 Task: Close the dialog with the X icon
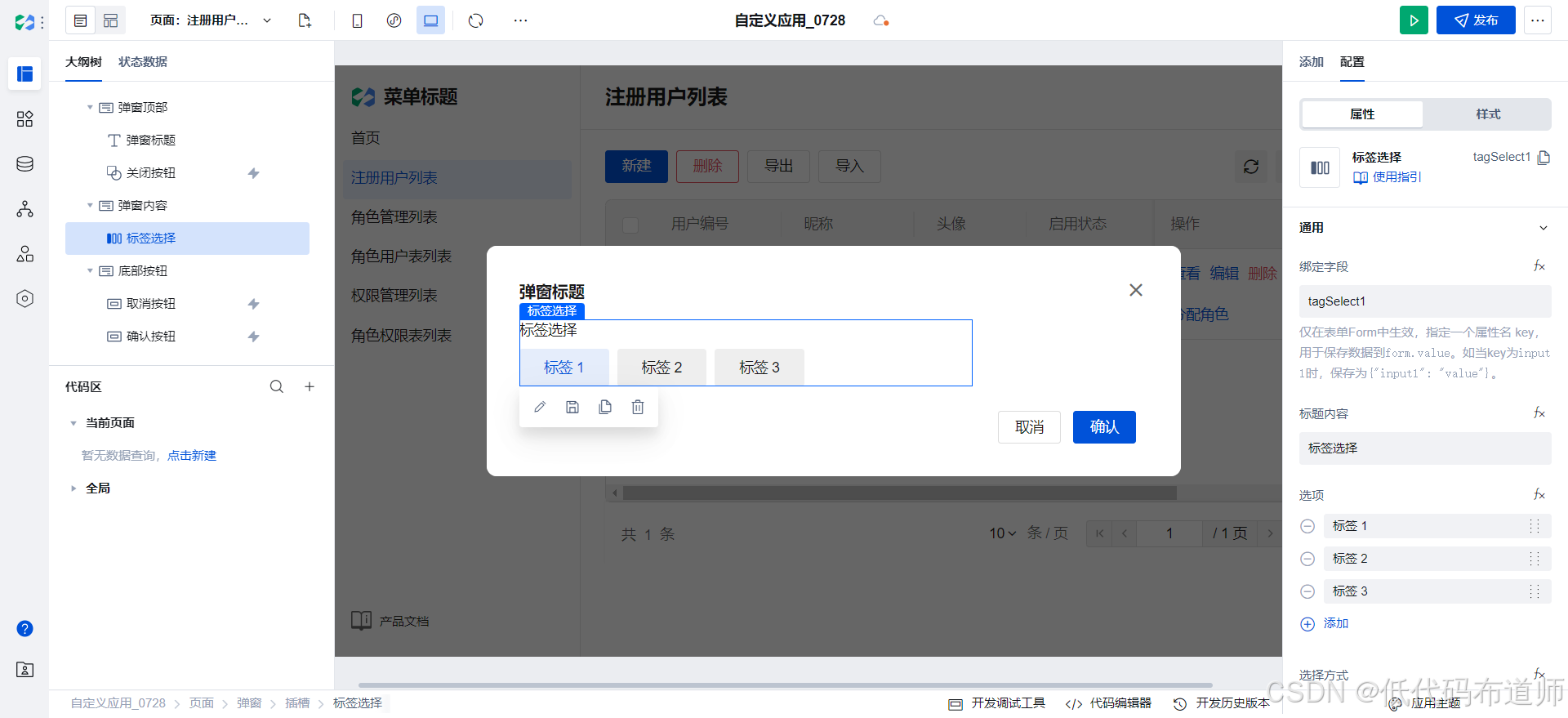click(x=1136, y=290)
